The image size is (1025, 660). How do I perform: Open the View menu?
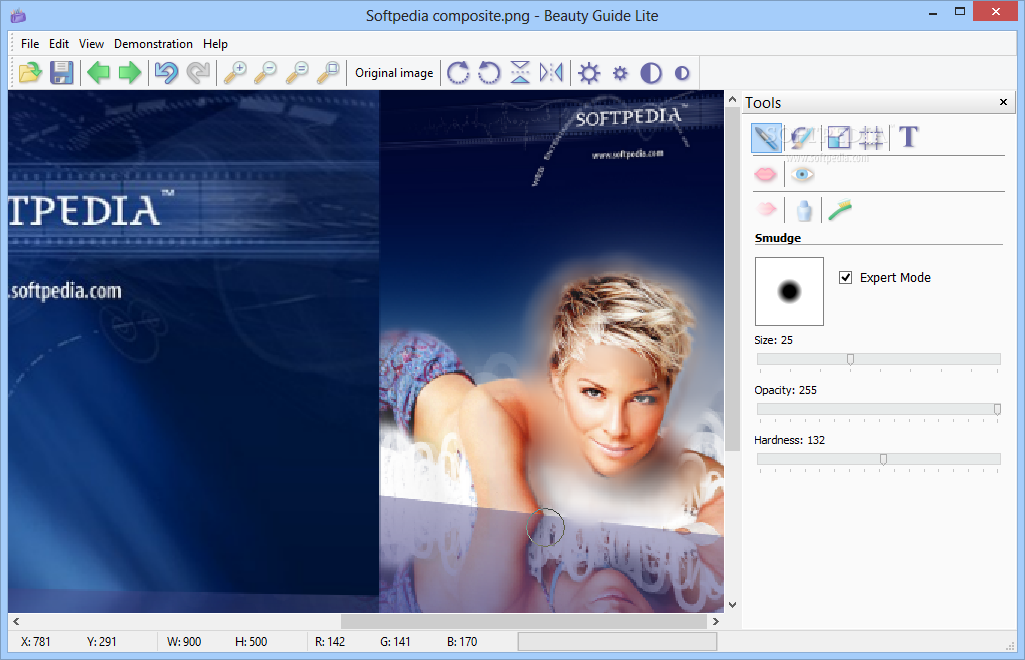click(x=92, y=44)
